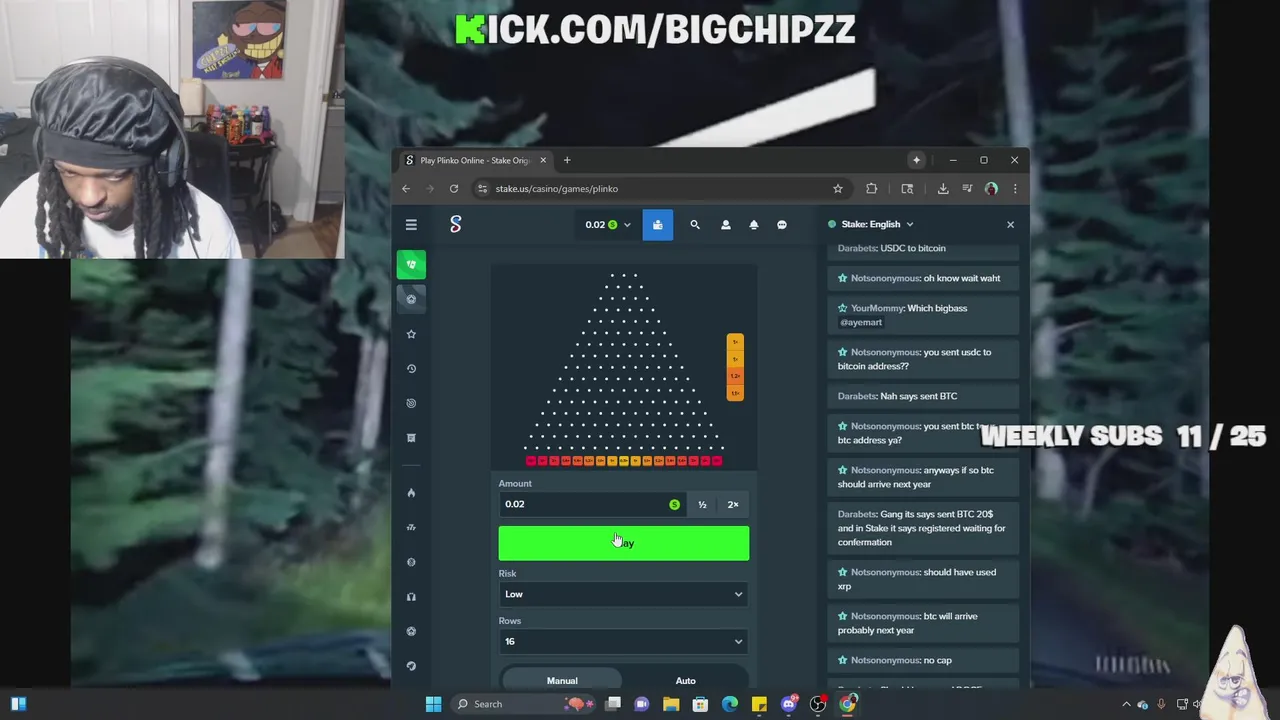Click message 'should have used xrp'

[916, 579]
